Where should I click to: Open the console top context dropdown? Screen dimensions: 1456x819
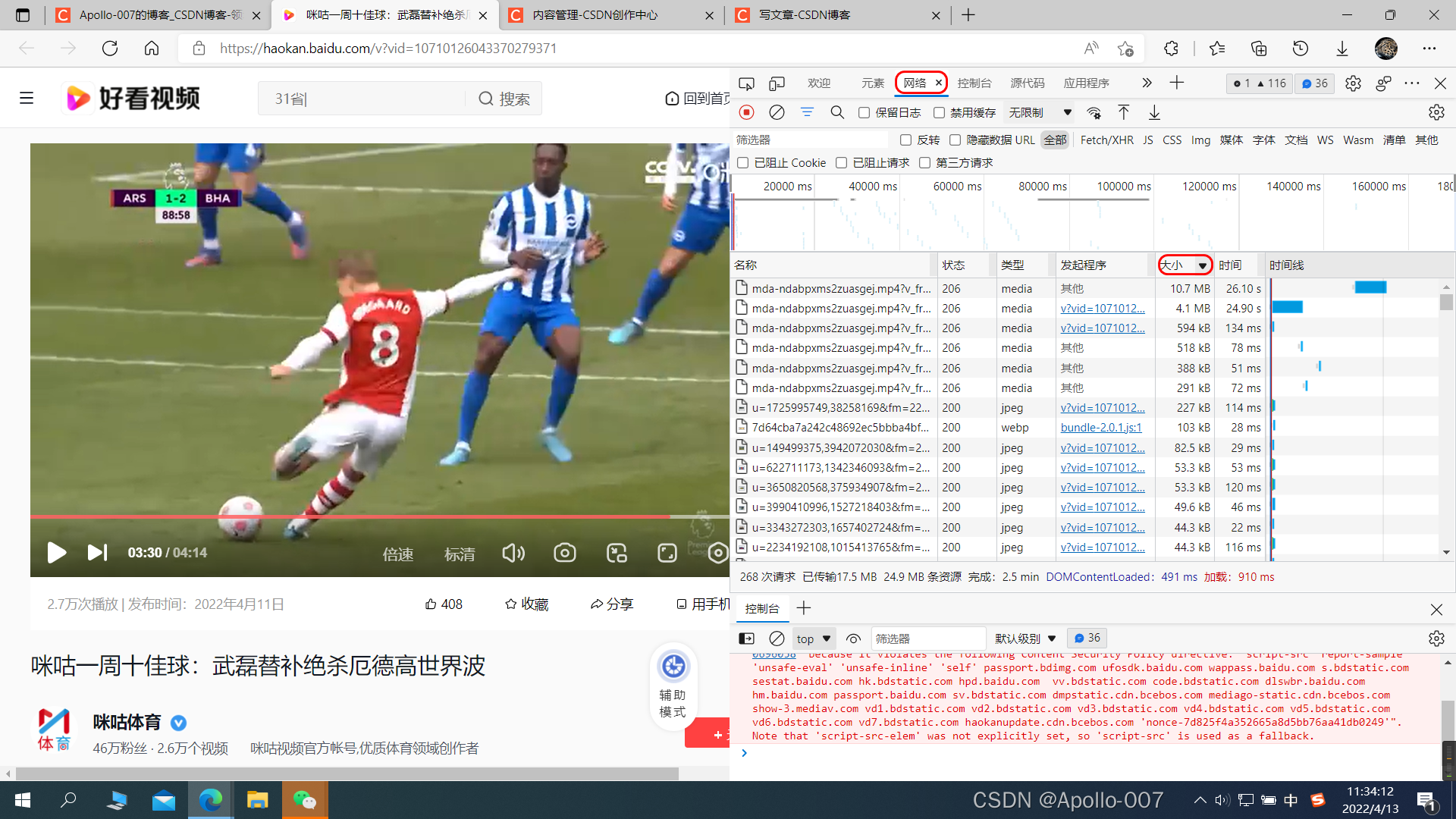coord(814,639)
